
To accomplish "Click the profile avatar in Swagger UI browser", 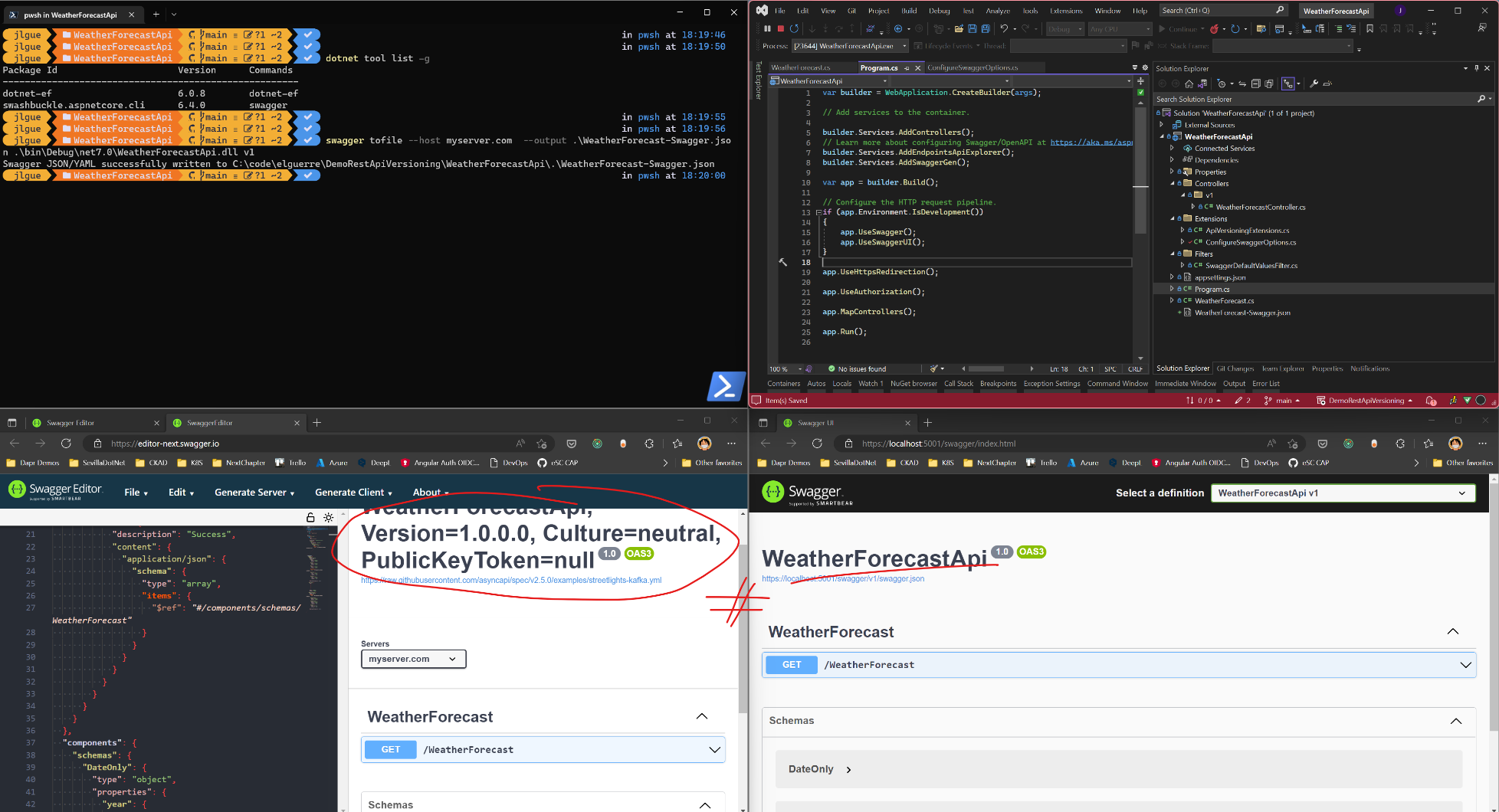I will click(1455, 444).
